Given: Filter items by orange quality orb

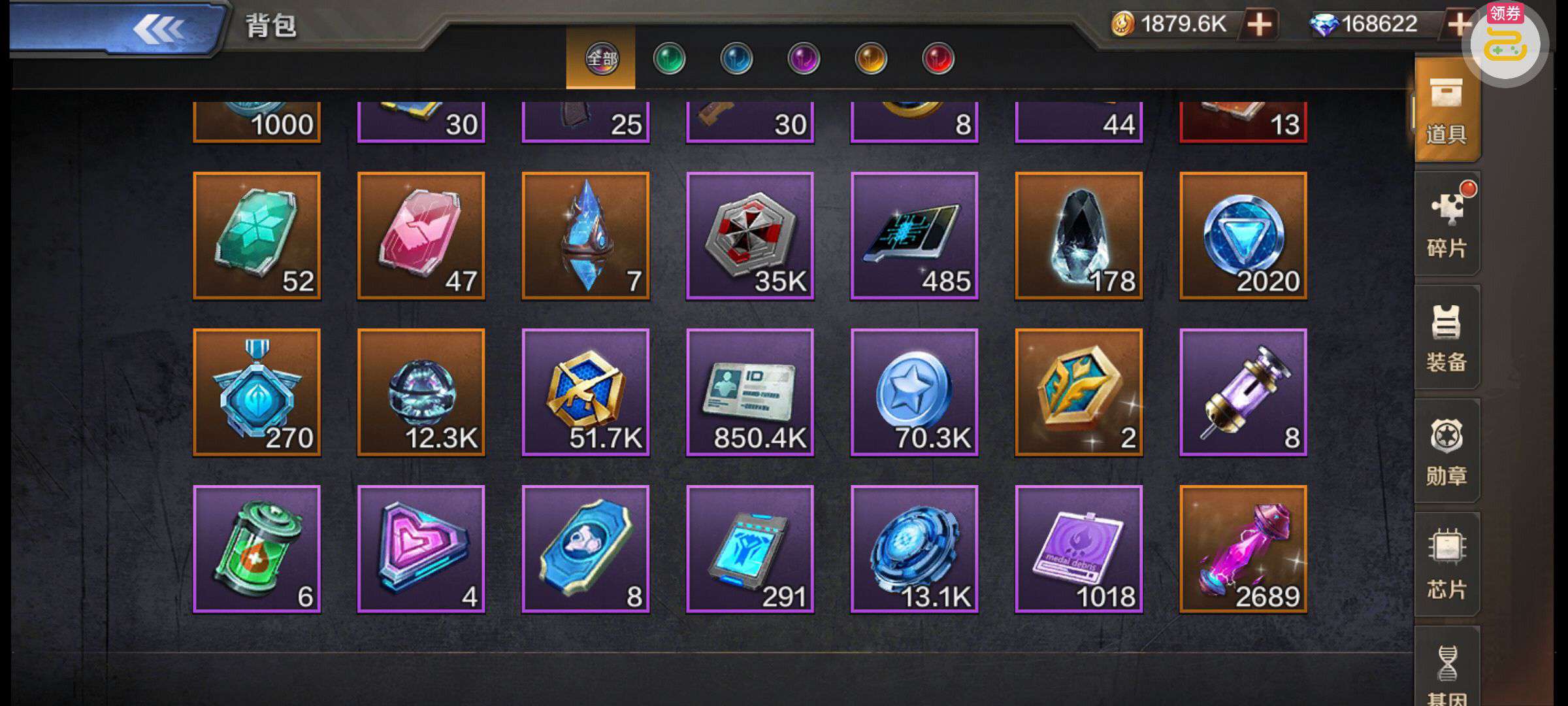Looking at the screenshot, I should (x=871, y=59).
